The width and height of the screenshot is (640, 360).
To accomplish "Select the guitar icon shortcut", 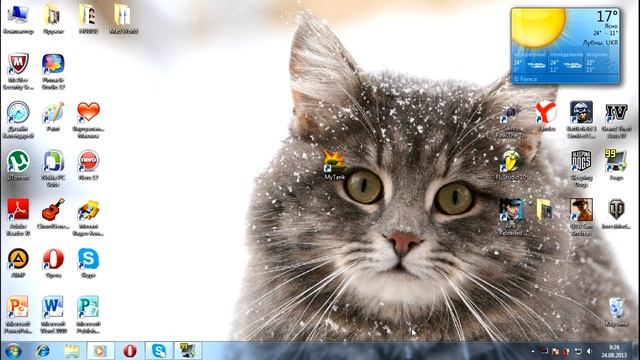I will (x=53, y=209).
